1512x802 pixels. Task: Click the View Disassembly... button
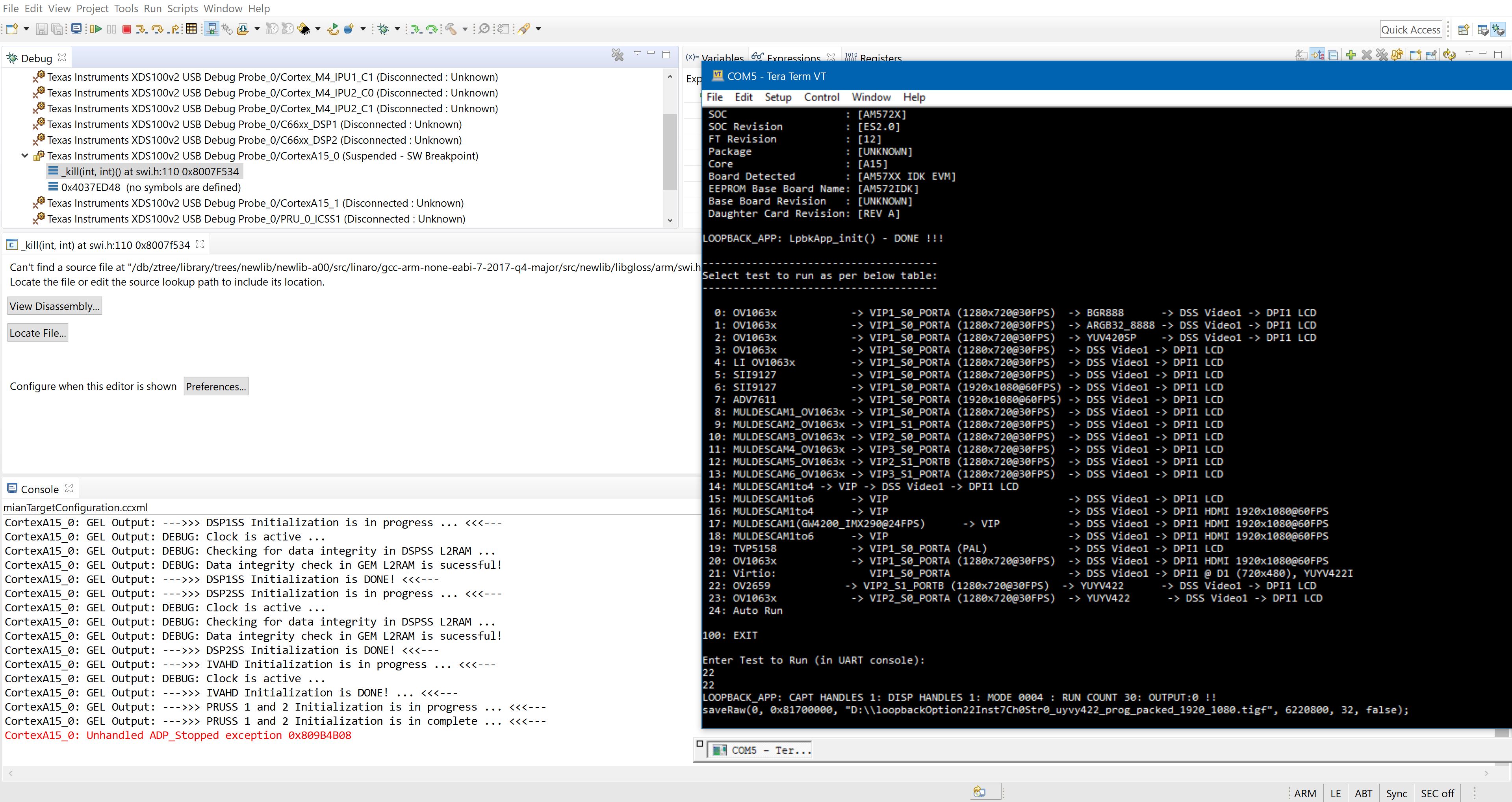click(55, 306)
